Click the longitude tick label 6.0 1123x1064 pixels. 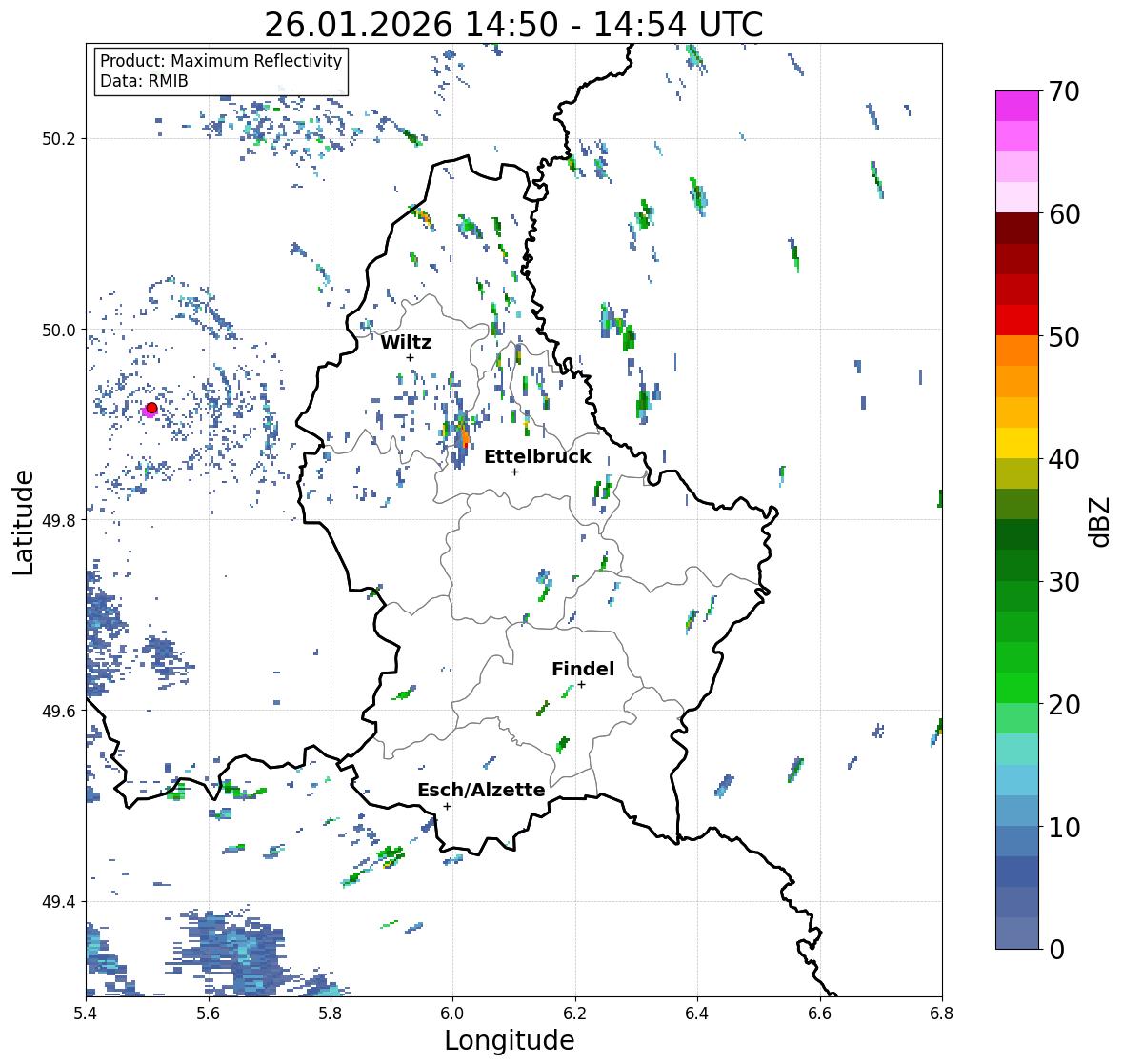452,1014
